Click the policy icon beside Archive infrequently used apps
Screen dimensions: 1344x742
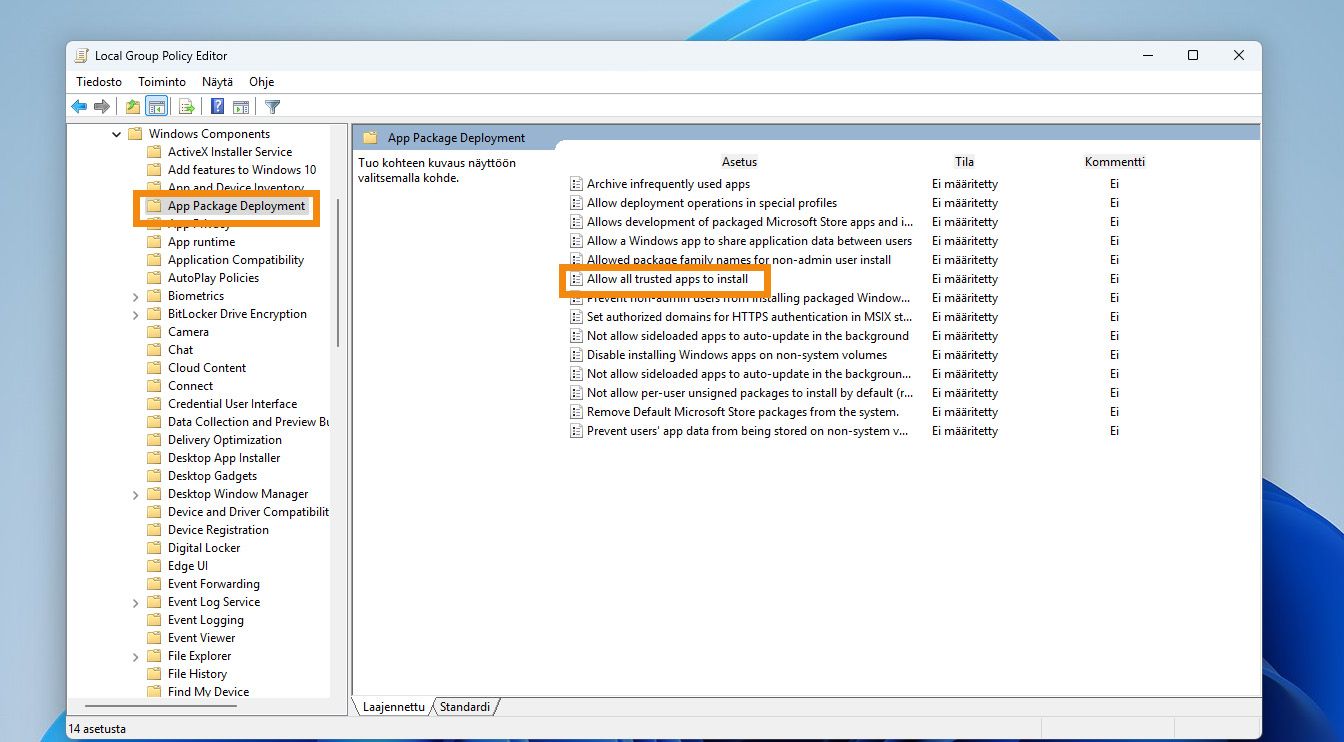[576, 184]
